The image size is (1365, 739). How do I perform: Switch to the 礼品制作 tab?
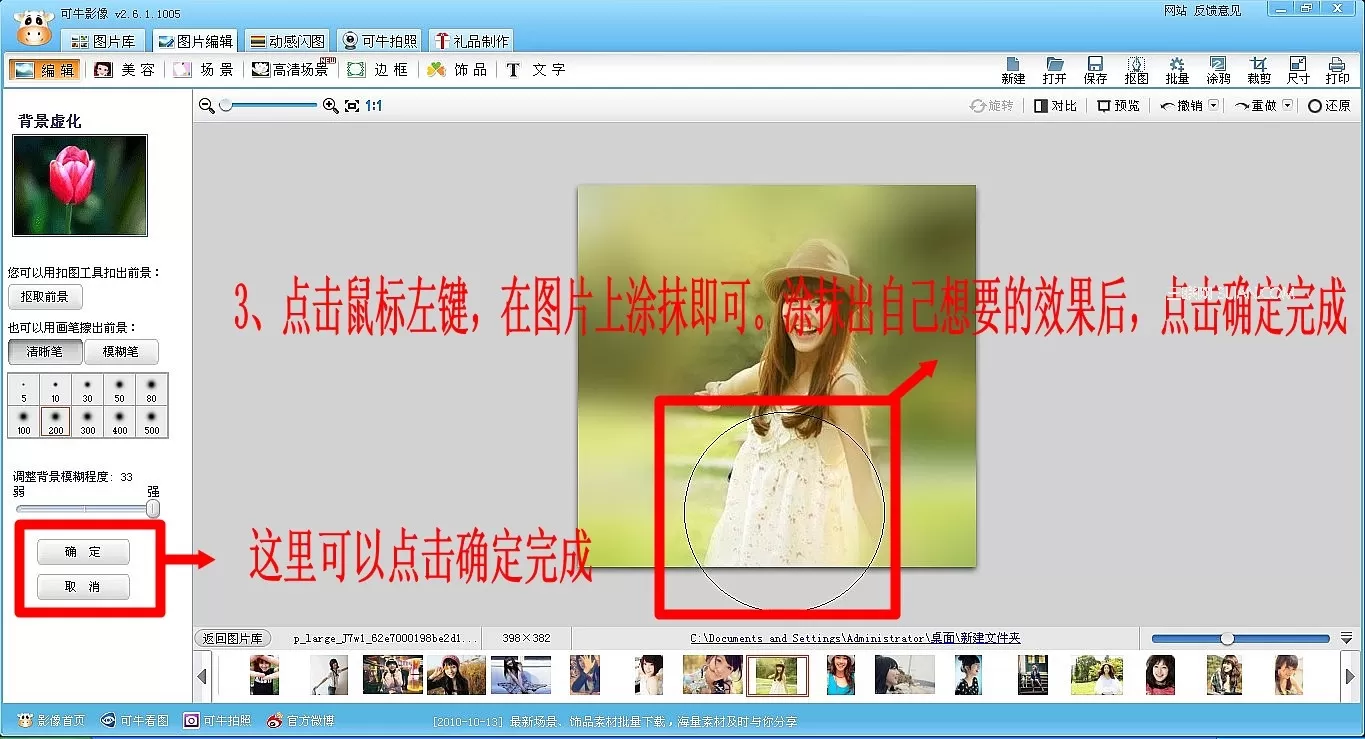[x=471, y=41]
